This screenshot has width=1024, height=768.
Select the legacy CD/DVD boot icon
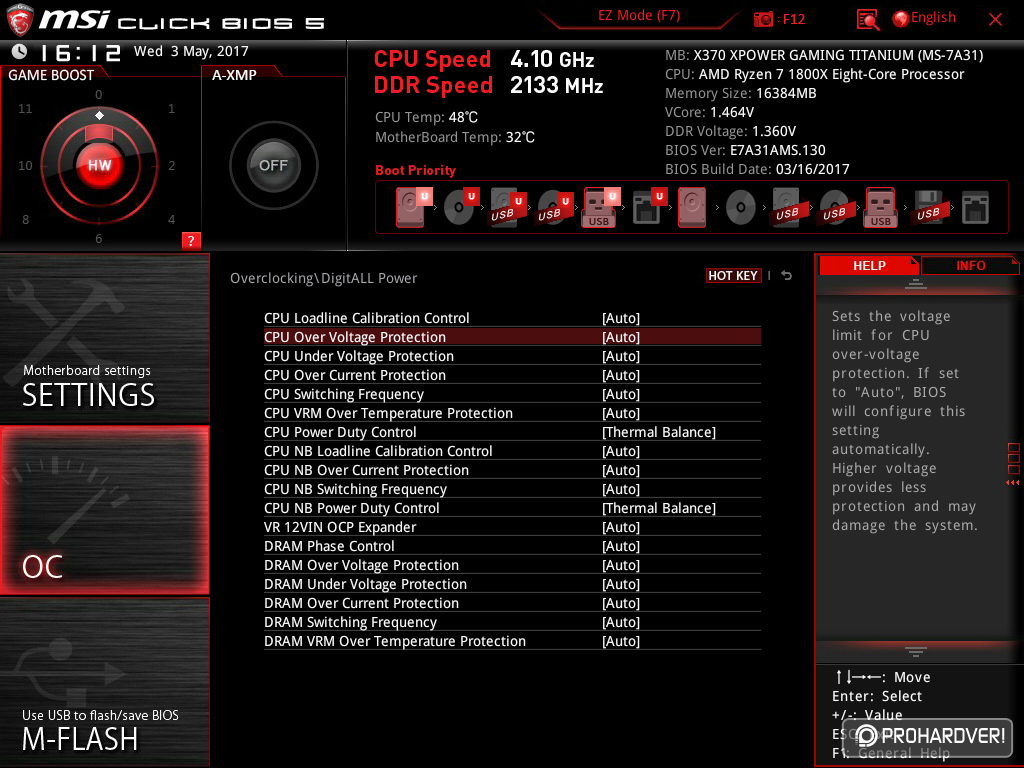[741, 208]
